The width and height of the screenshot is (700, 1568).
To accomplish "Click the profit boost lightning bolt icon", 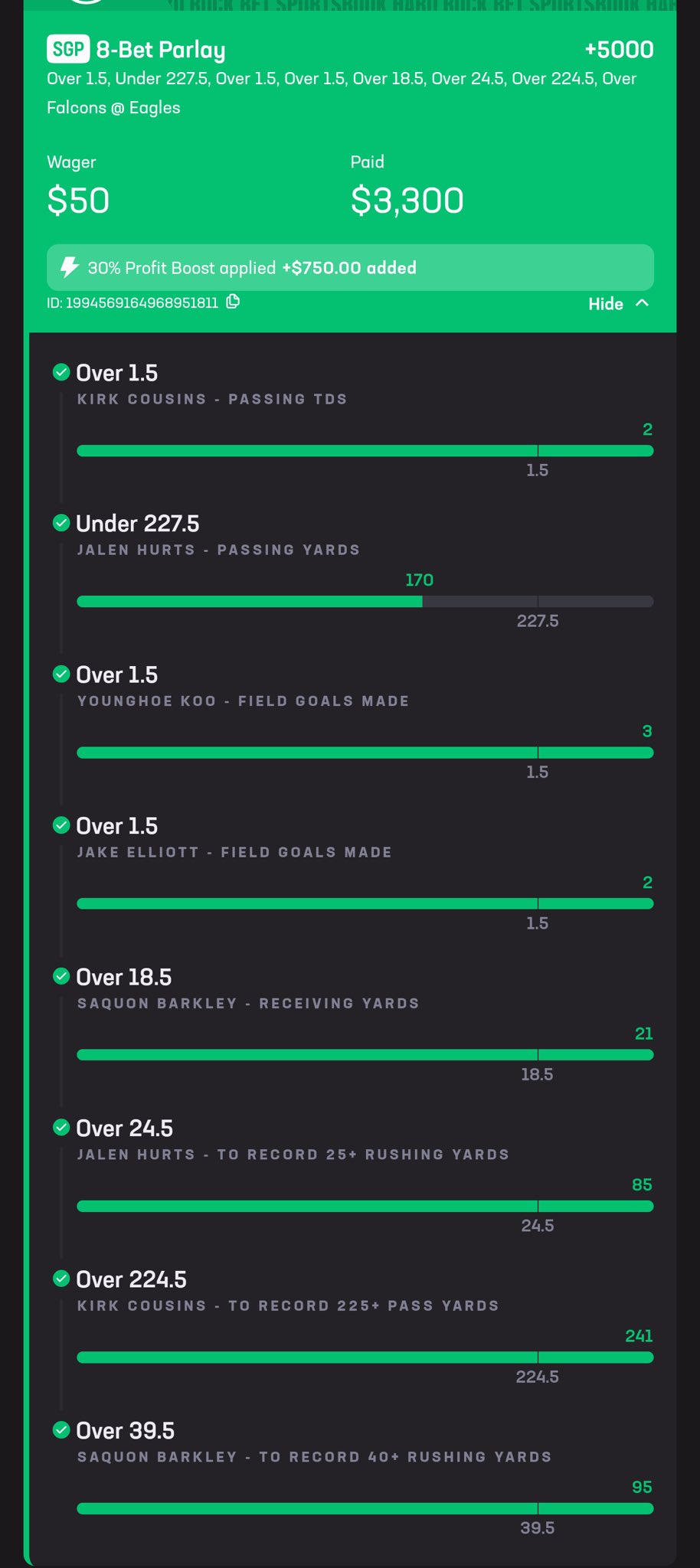I will coord(70,267).
